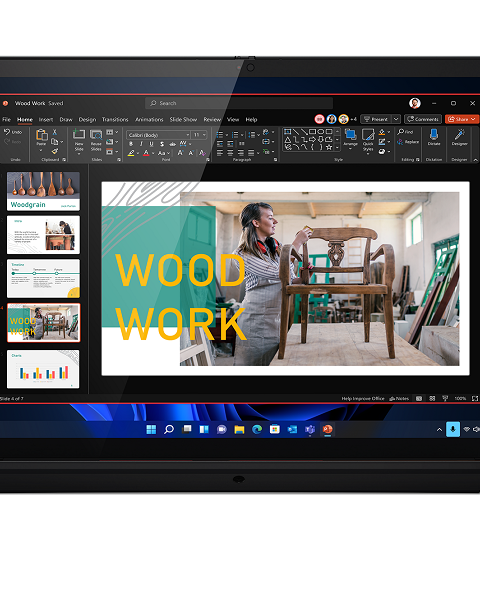The width and height of the screenshot is (480, 606).
Task: Open the File menu
Action: 7,119
